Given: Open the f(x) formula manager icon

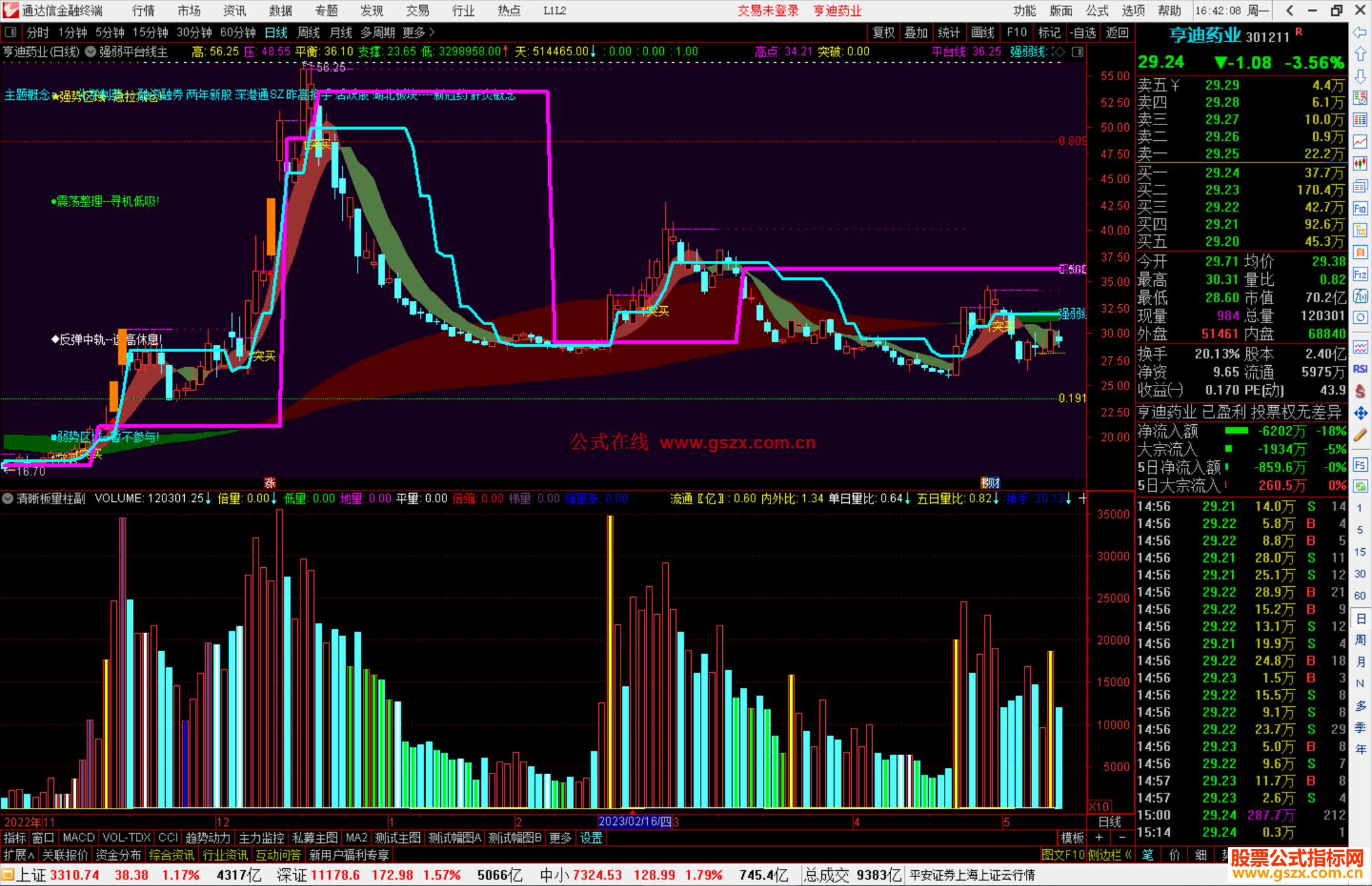Looking at the screenshot, I should coord(1360,296).
